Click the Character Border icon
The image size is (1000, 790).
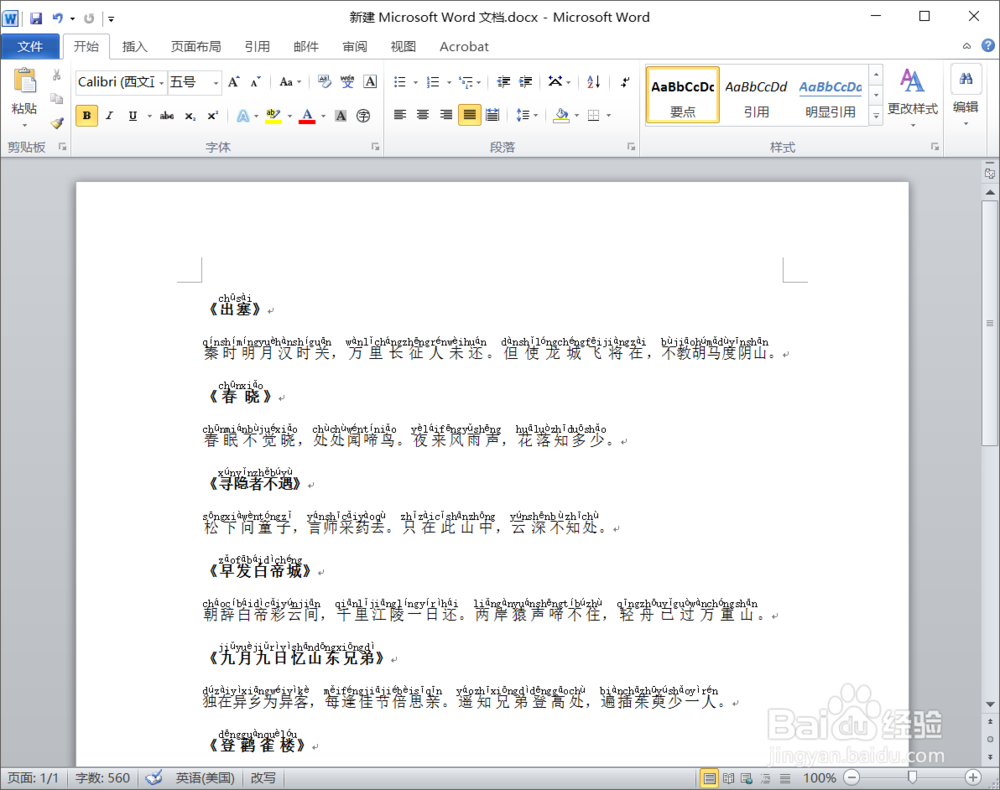[370, 82]
